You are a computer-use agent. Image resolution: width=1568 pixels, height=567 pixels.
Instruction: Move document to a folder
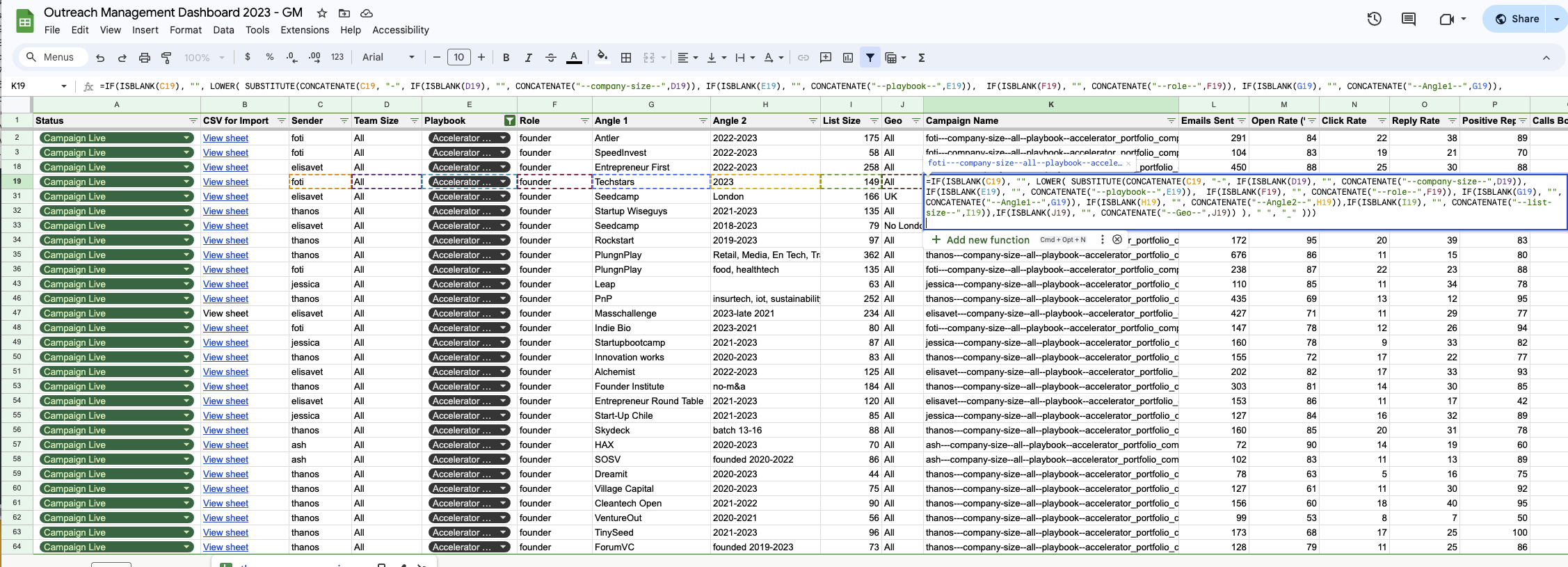(344, 13)
